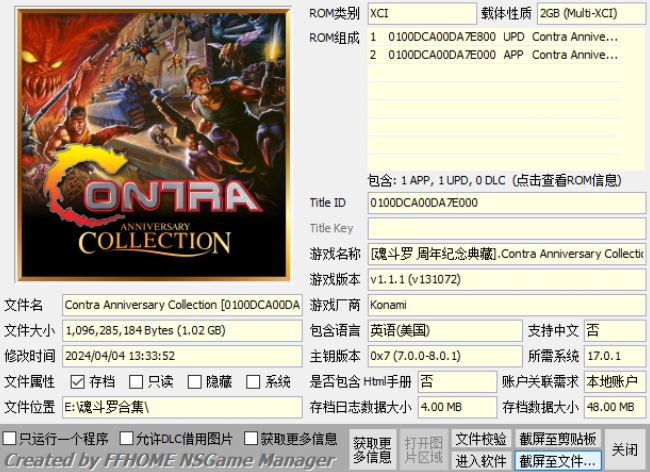Select ROM row 2 with APP entry
This screenshot has width=650, height=472.
click(x=494, y=55)
